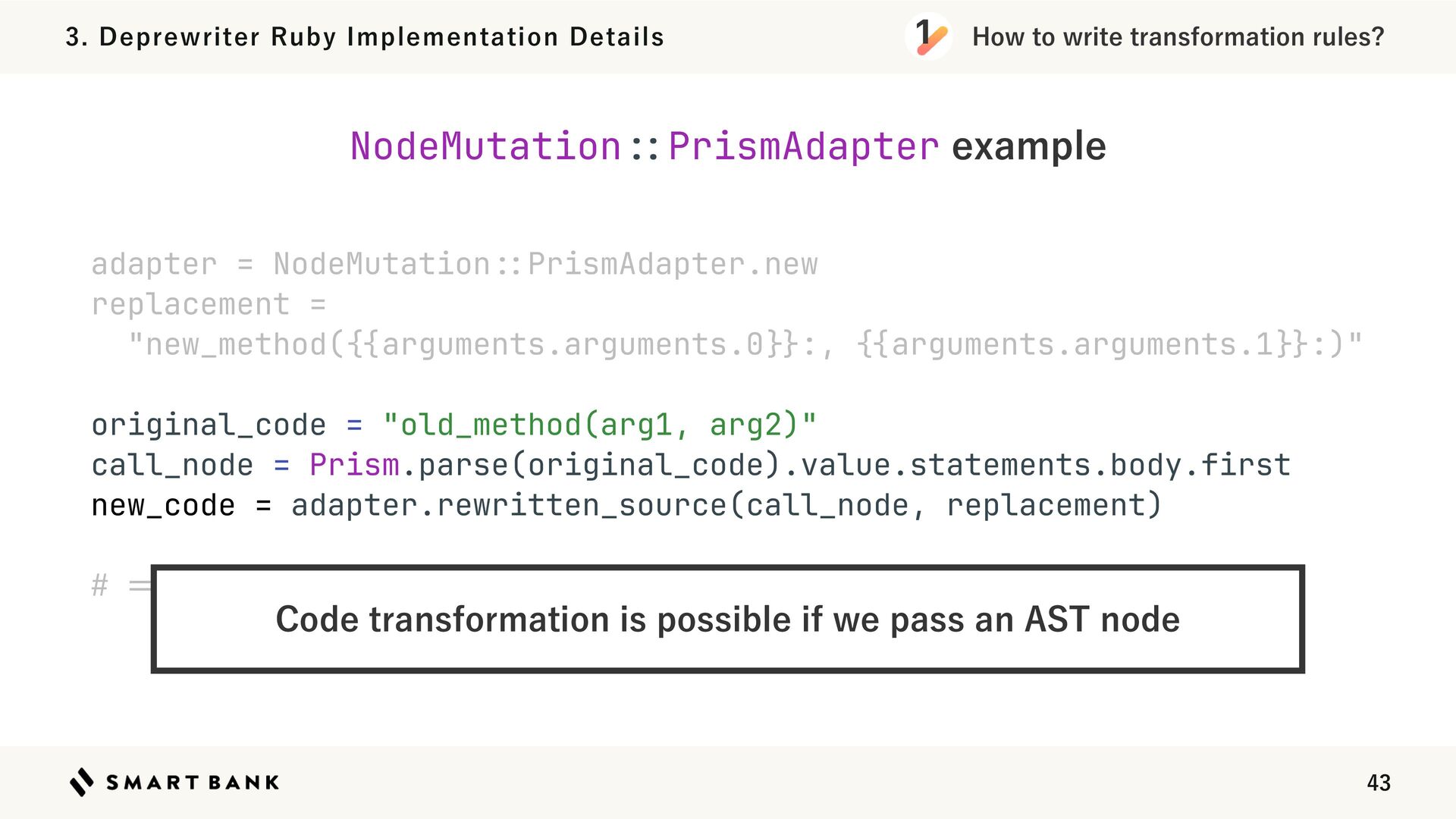Click the grey # comment marker beside the callout
The image size is (1456, 819).
click(x=99, y=585)
